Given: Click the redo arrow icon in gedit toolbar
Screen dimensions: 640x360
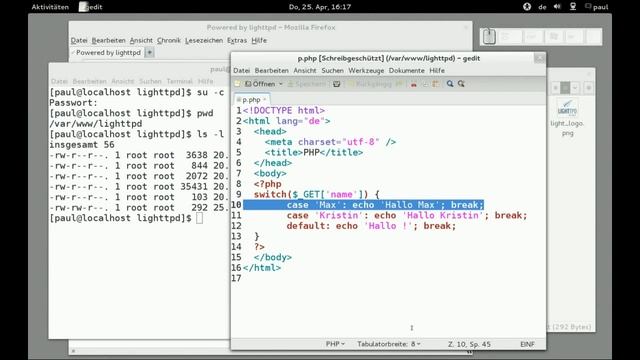Looking at the screenshot, I should [399, 84].
